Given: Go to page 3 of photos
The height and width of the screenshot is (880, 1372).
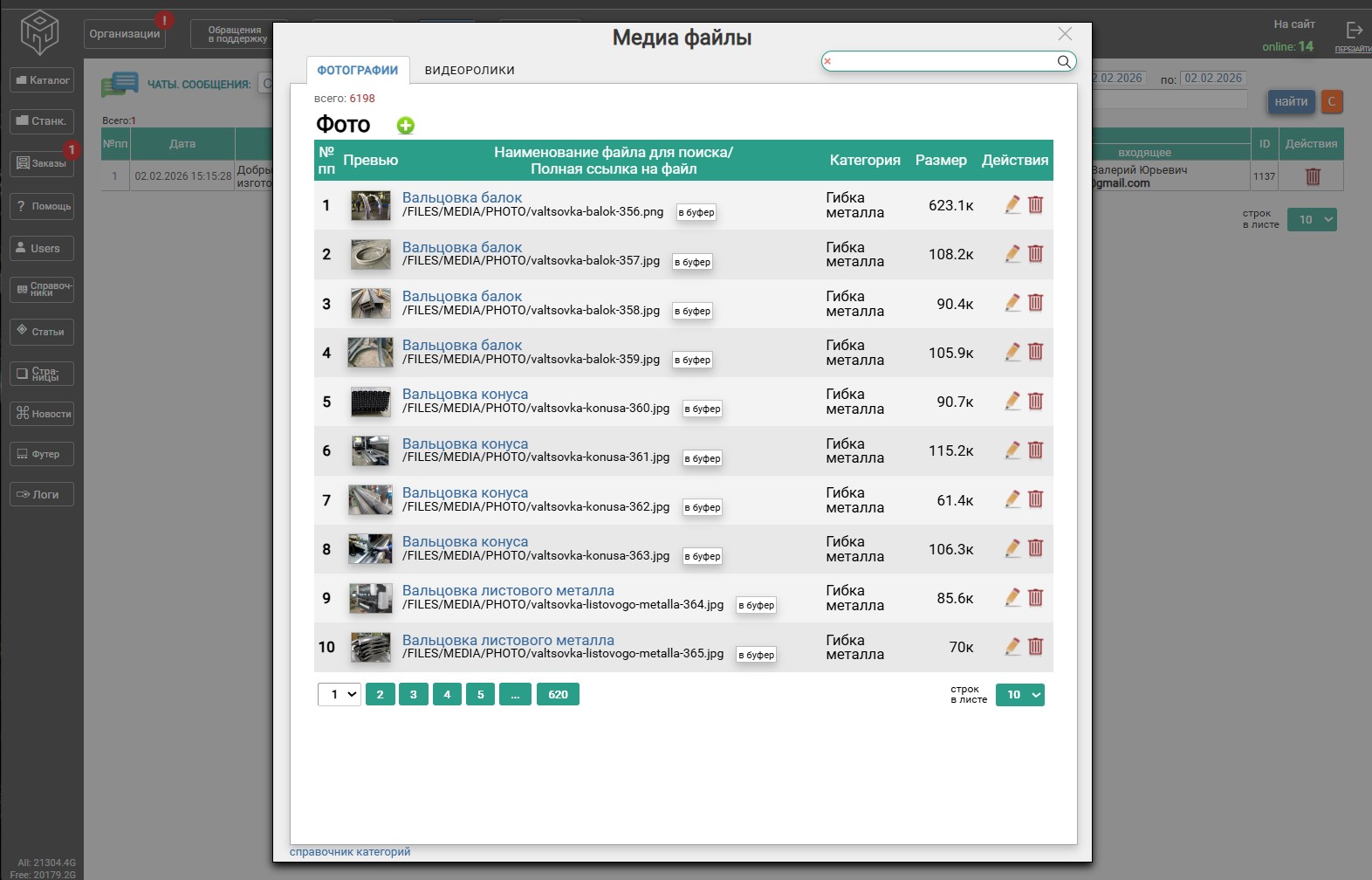Looking at the screenshot, I should point(414,695).
